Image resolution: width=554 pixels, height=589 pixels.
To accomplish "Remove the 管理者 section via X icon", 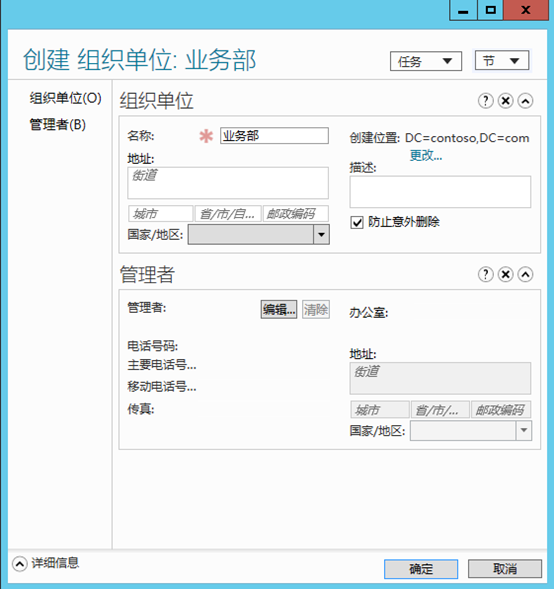I will (x=506, y=274).
